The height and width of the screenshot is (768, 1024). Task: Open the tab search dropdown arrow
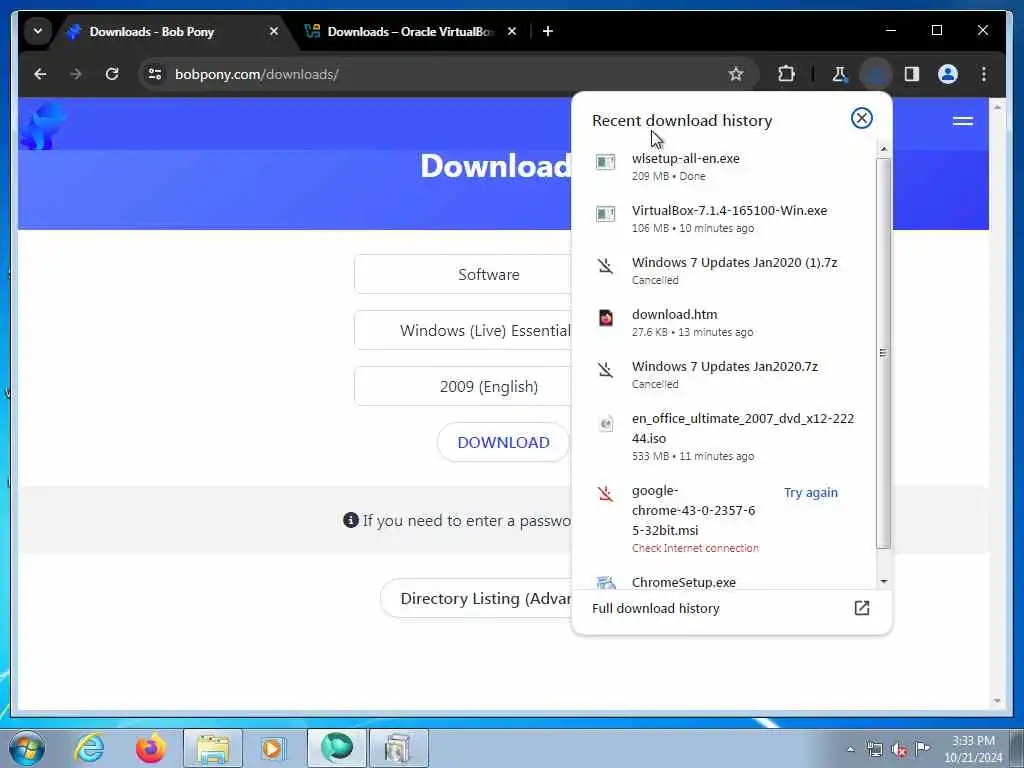pyautogui.click(x=38, y=31)
